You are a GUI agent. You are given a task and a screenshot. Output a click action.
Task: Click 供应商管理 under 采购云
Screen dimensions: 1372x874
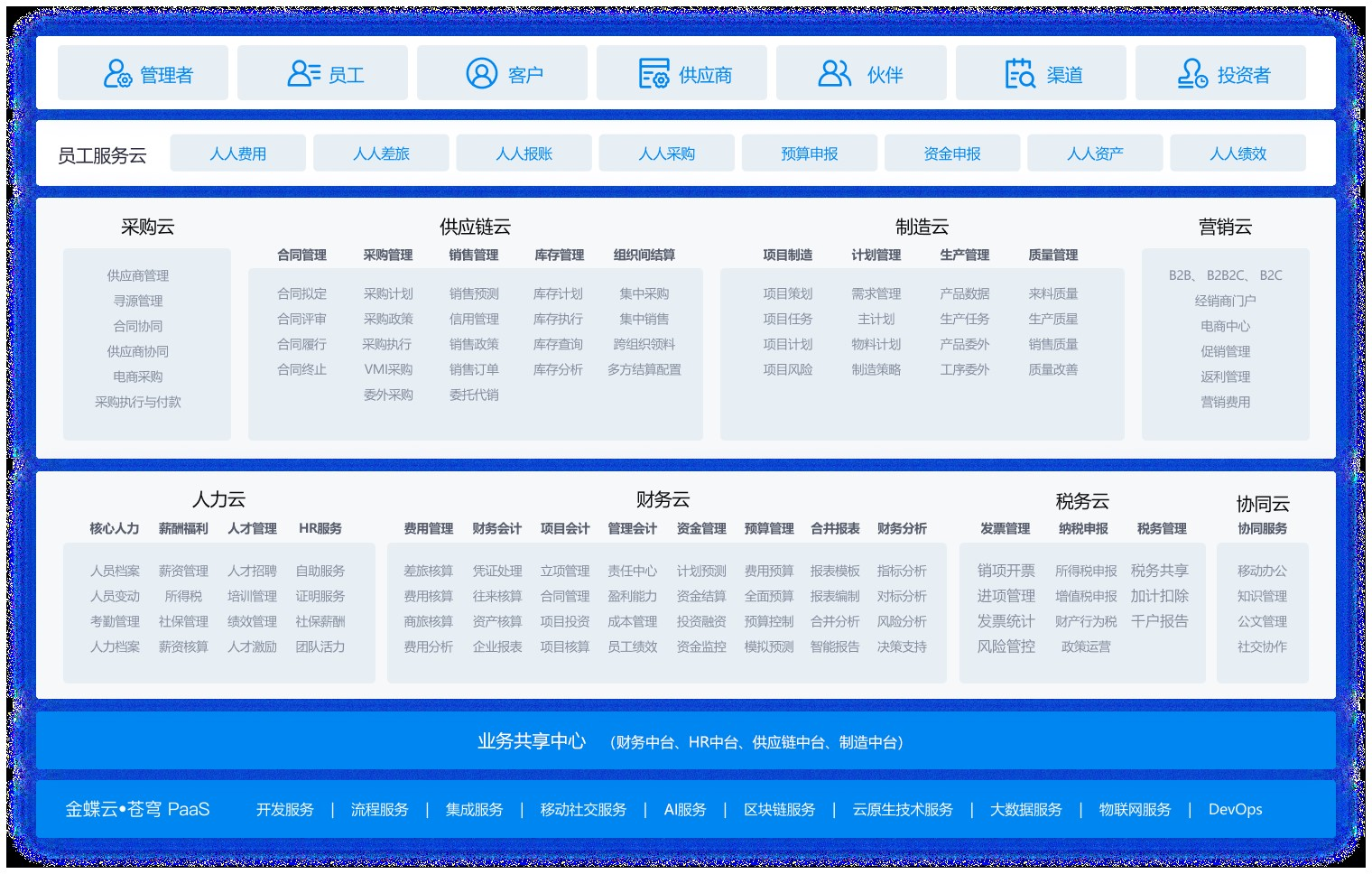[x=138, y=275]
